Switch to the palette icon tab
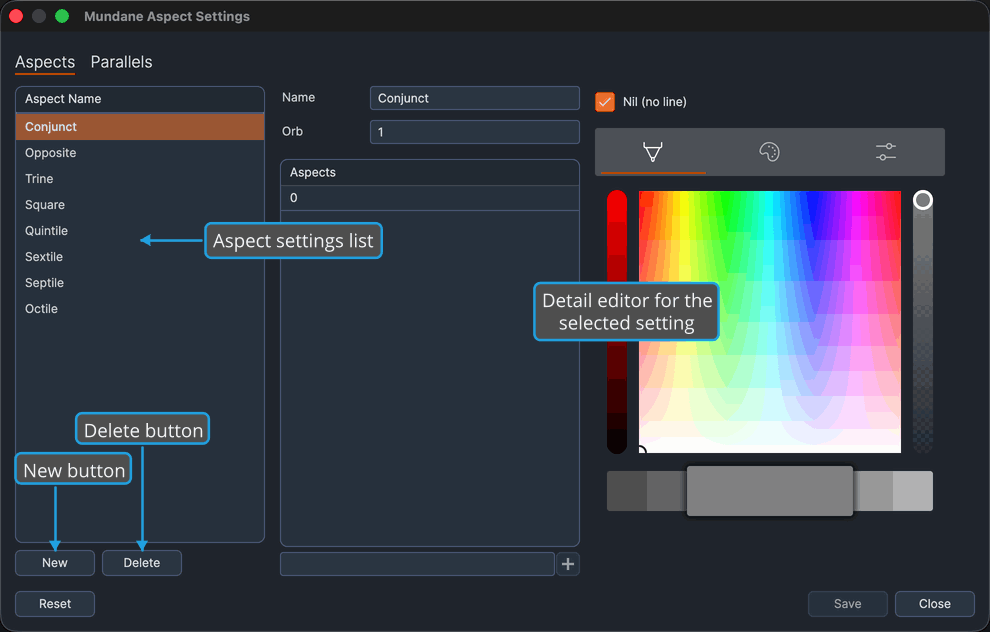Screen dimensions: 990x632 click(x=769, y=152)
